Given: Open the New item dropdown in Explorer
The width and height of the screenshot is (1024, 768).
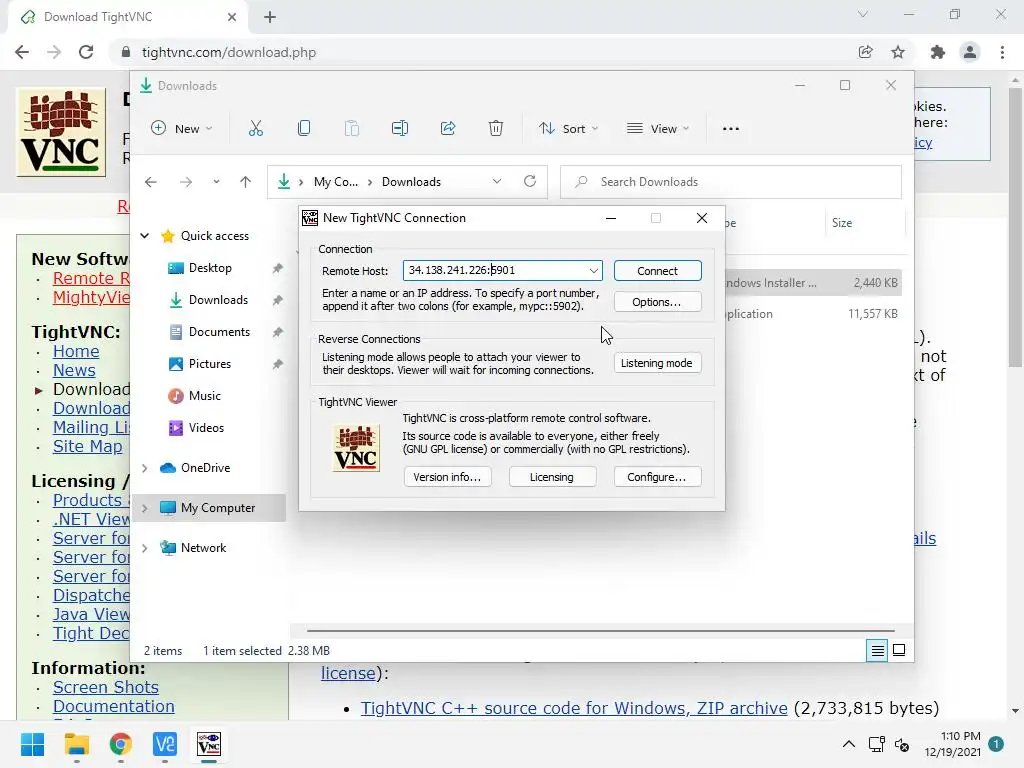Looking at the screenshot, I should (182, 129).
